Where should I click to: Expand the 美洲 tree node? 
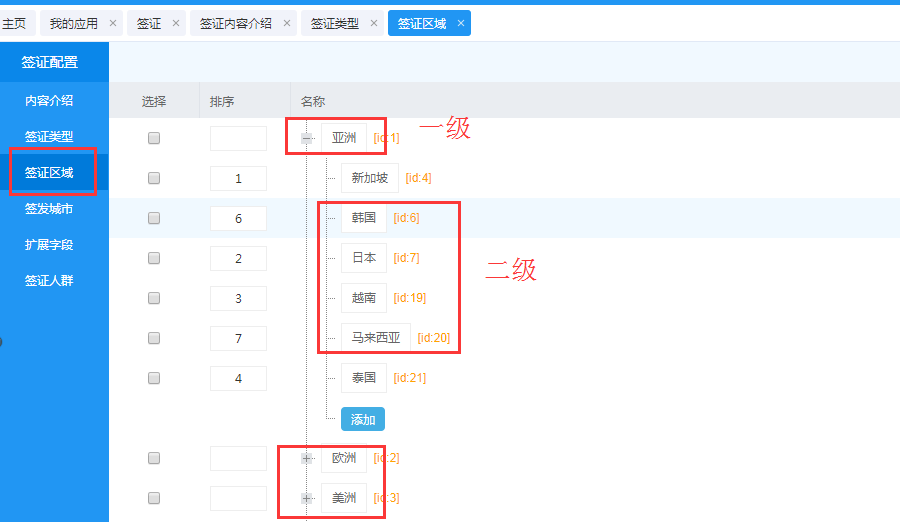point(307,498)
